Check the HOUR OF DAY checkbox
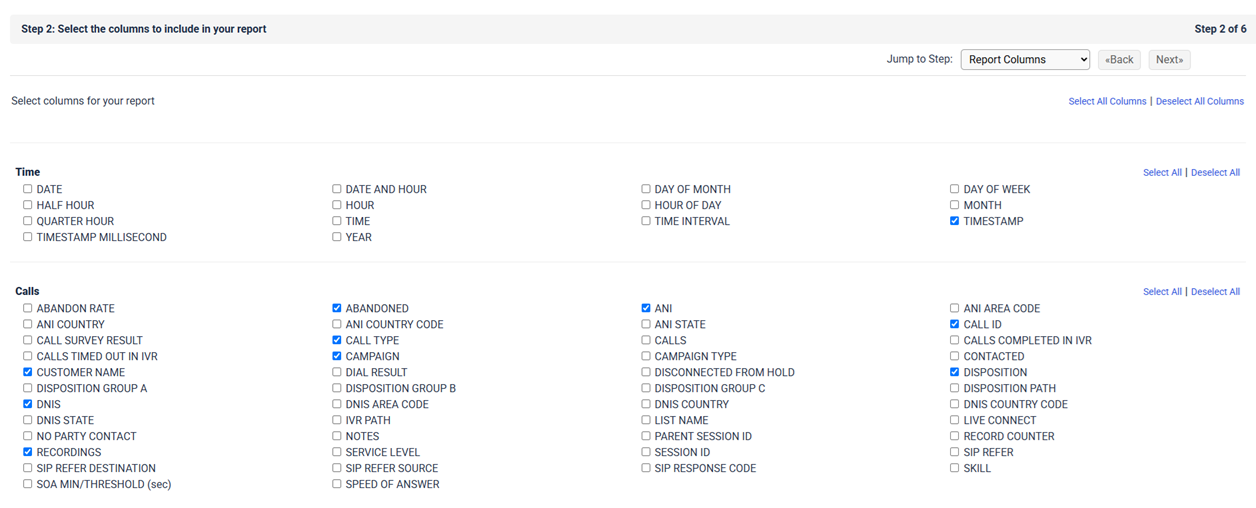The height and width of the screenshot is (508, 1256). (x=646, y=205)
